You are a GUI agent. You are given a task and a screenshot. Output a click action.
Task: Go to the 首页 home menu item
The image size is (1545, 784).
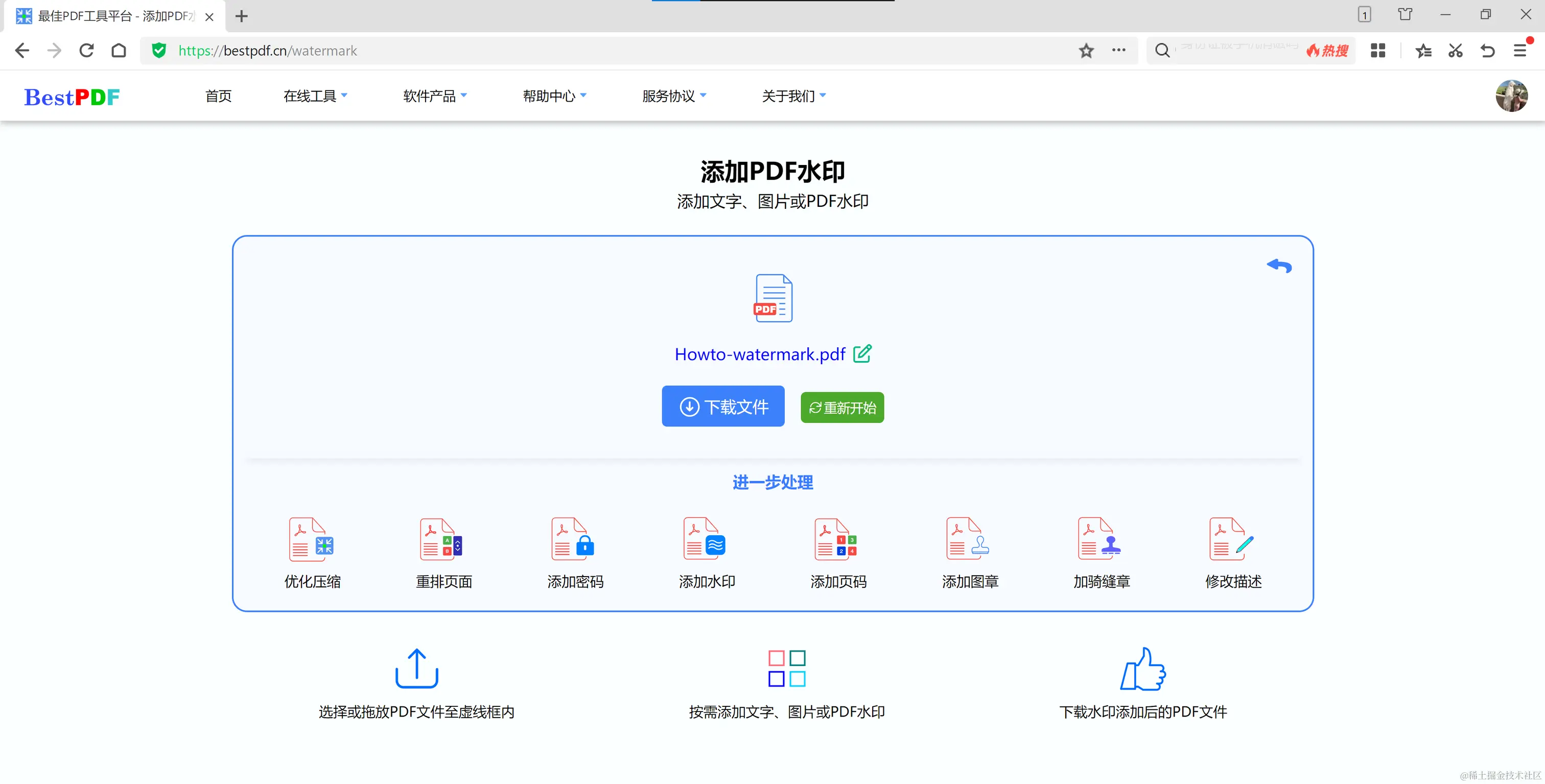pyautogui.click(x=218, y=96)
